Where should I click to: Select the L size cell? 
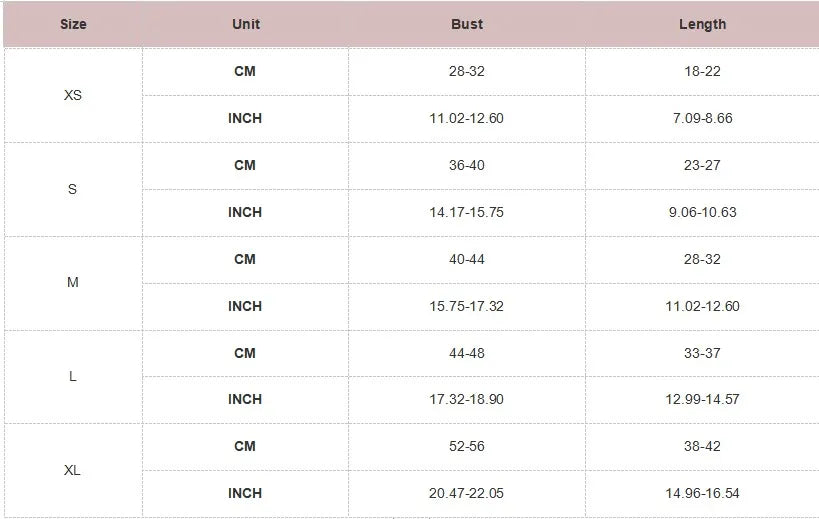73,376
